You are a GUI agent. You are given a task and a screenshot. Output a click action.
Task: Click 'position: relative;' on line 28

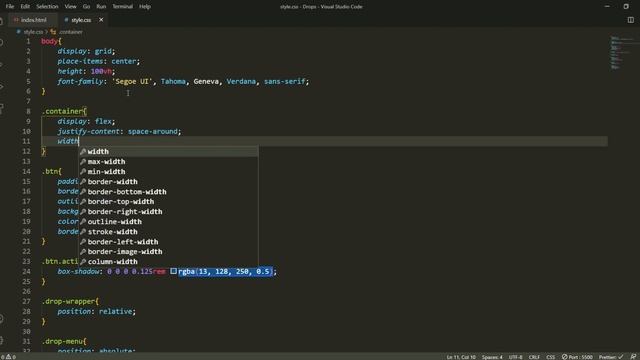coord(96,311)
